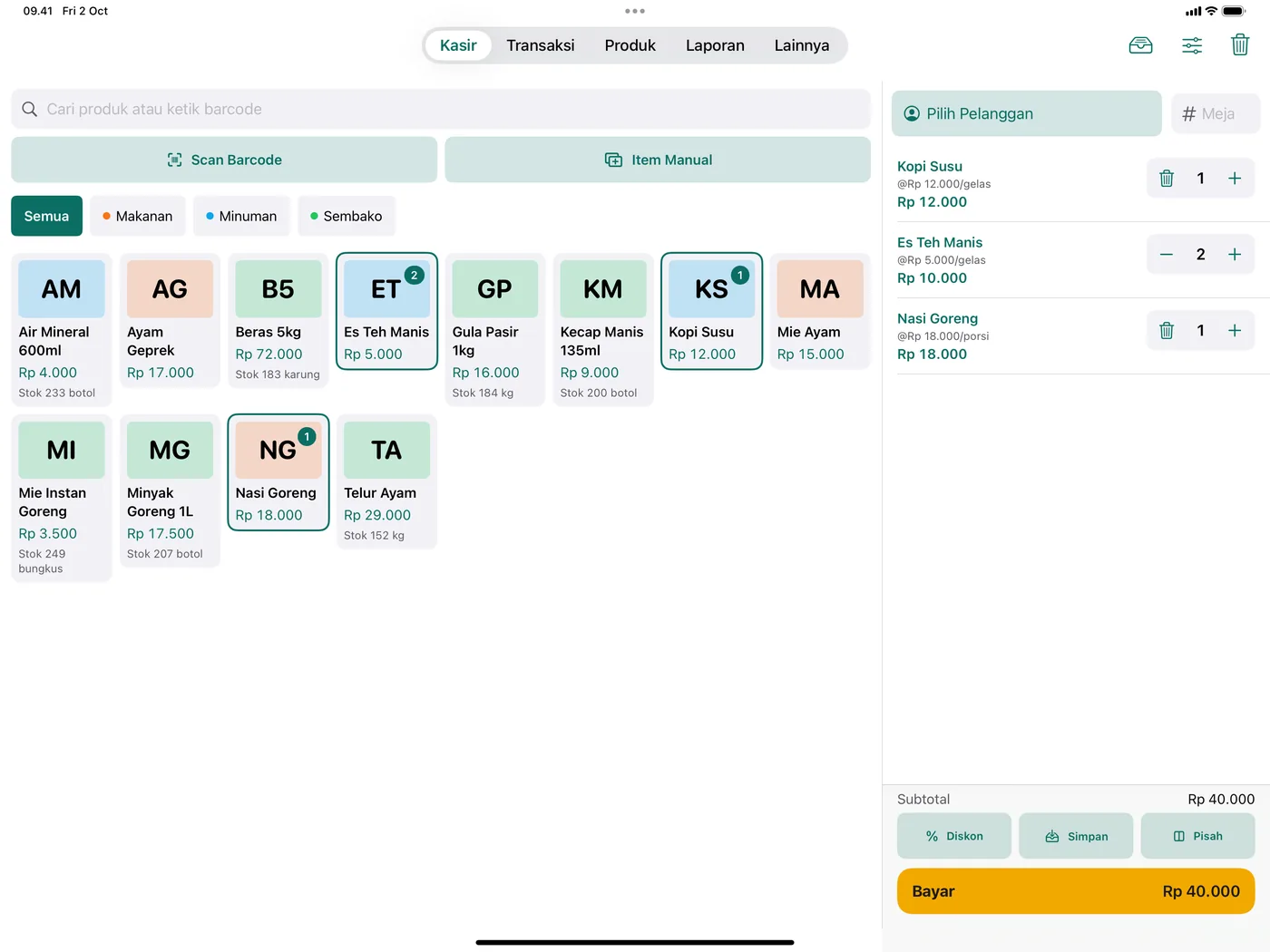Tap Bayar to pay Rp 40.000
Viewport: 1270px width, 952px height.
coord(1076,891)
